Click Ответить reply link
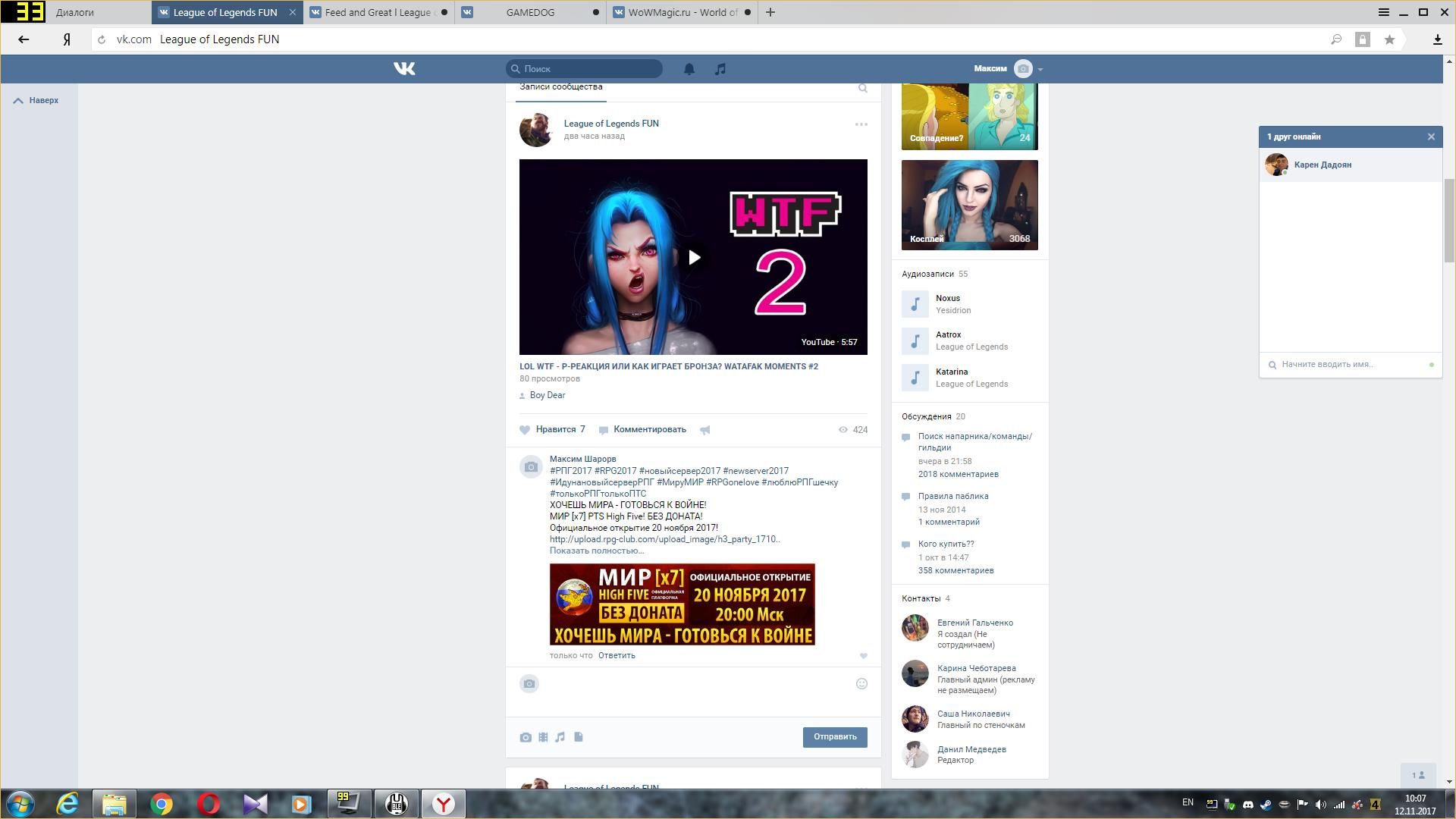This screenshot has width=1456, height=819. tap(616, 656)
